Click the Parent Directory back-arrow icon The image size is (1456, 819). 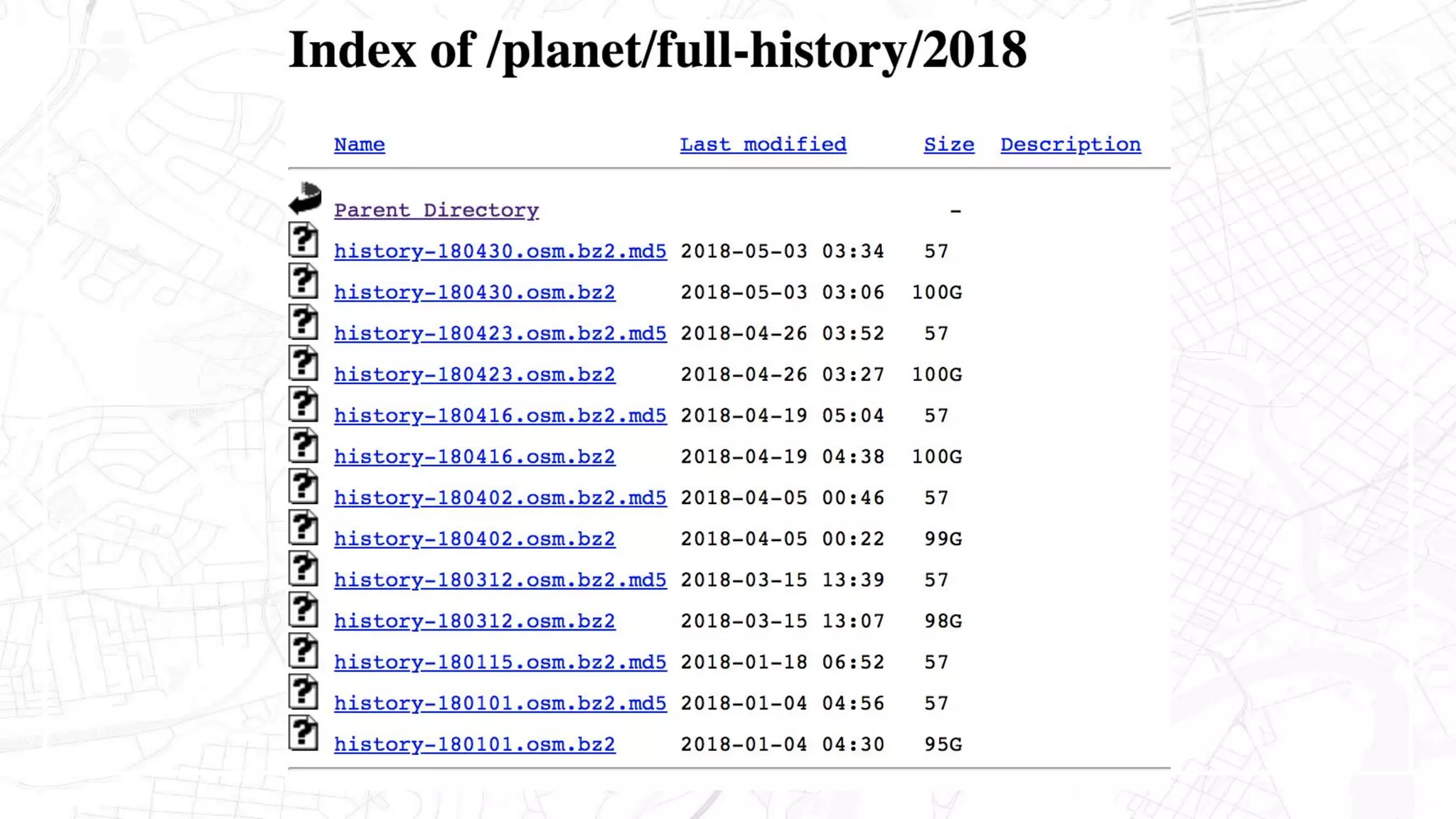point(305,198)
